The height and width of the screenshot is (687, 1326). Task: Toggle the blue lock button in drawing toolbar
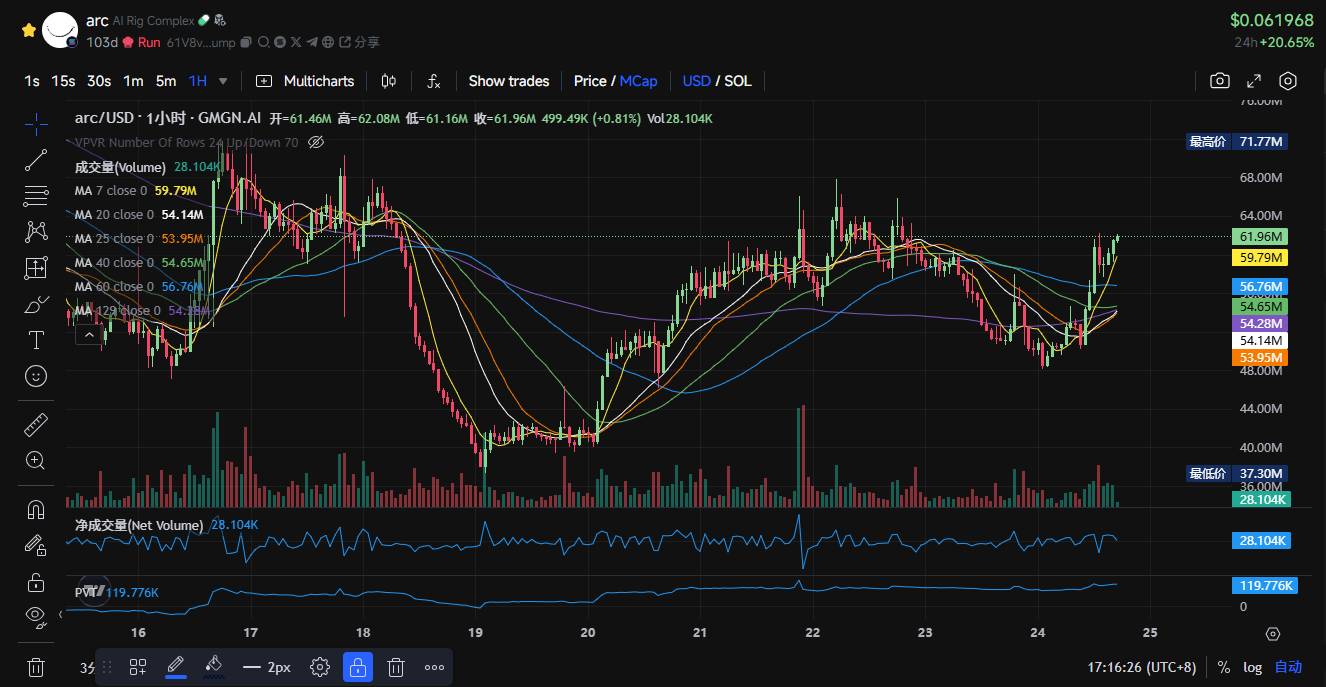pyautogui.click(x=358, y=667)
